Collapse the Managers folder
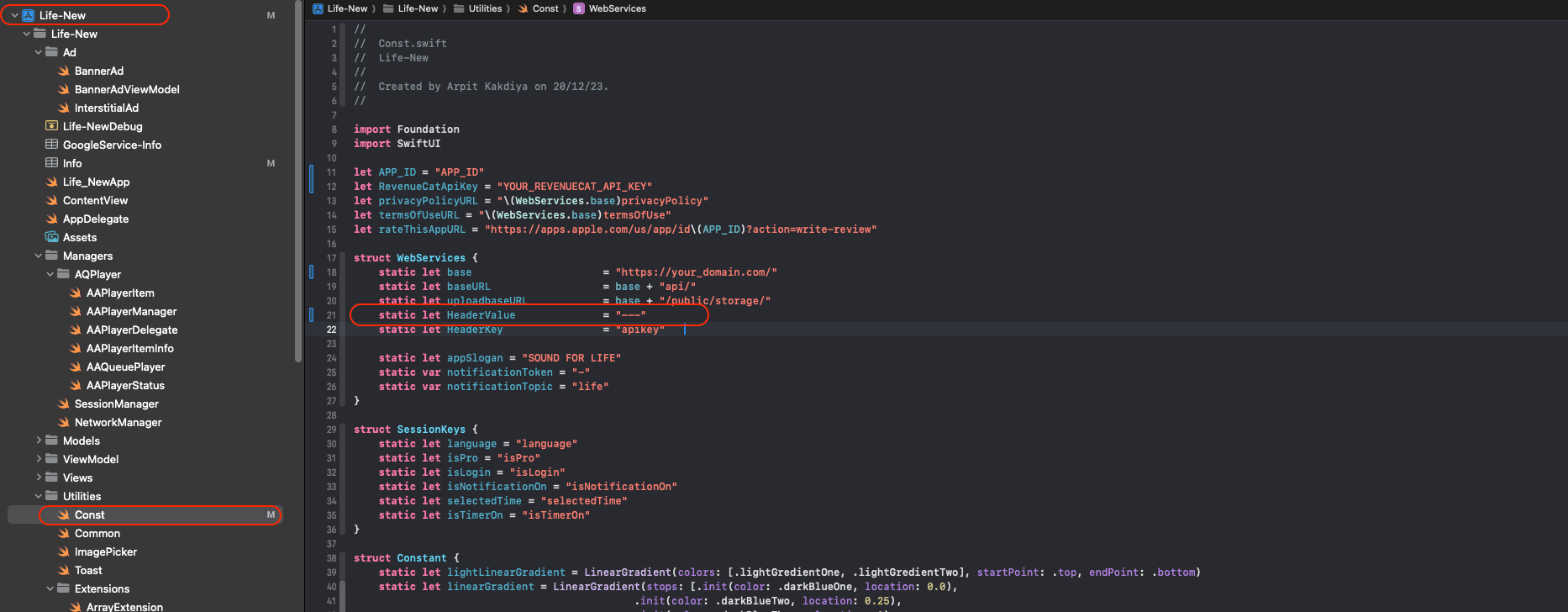 [38, 256]
